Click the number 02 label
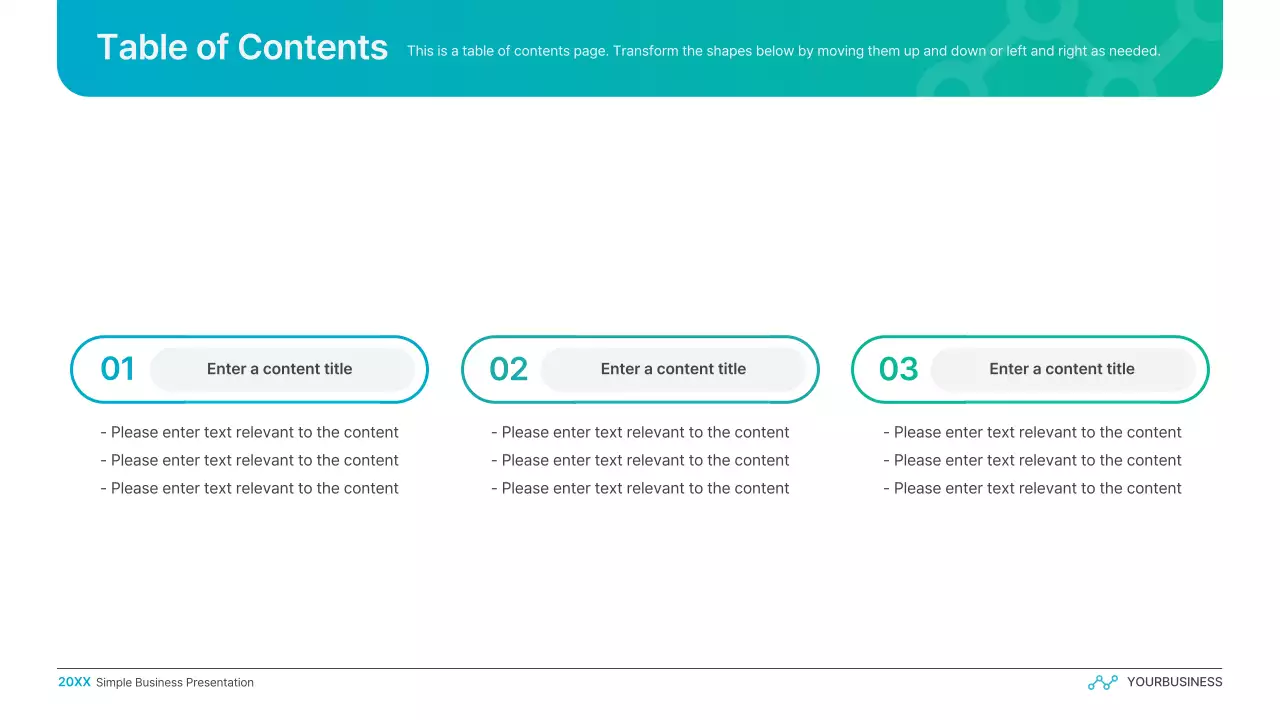The width and height of the screenshot is (1280, 720). [x=507, y=369]
